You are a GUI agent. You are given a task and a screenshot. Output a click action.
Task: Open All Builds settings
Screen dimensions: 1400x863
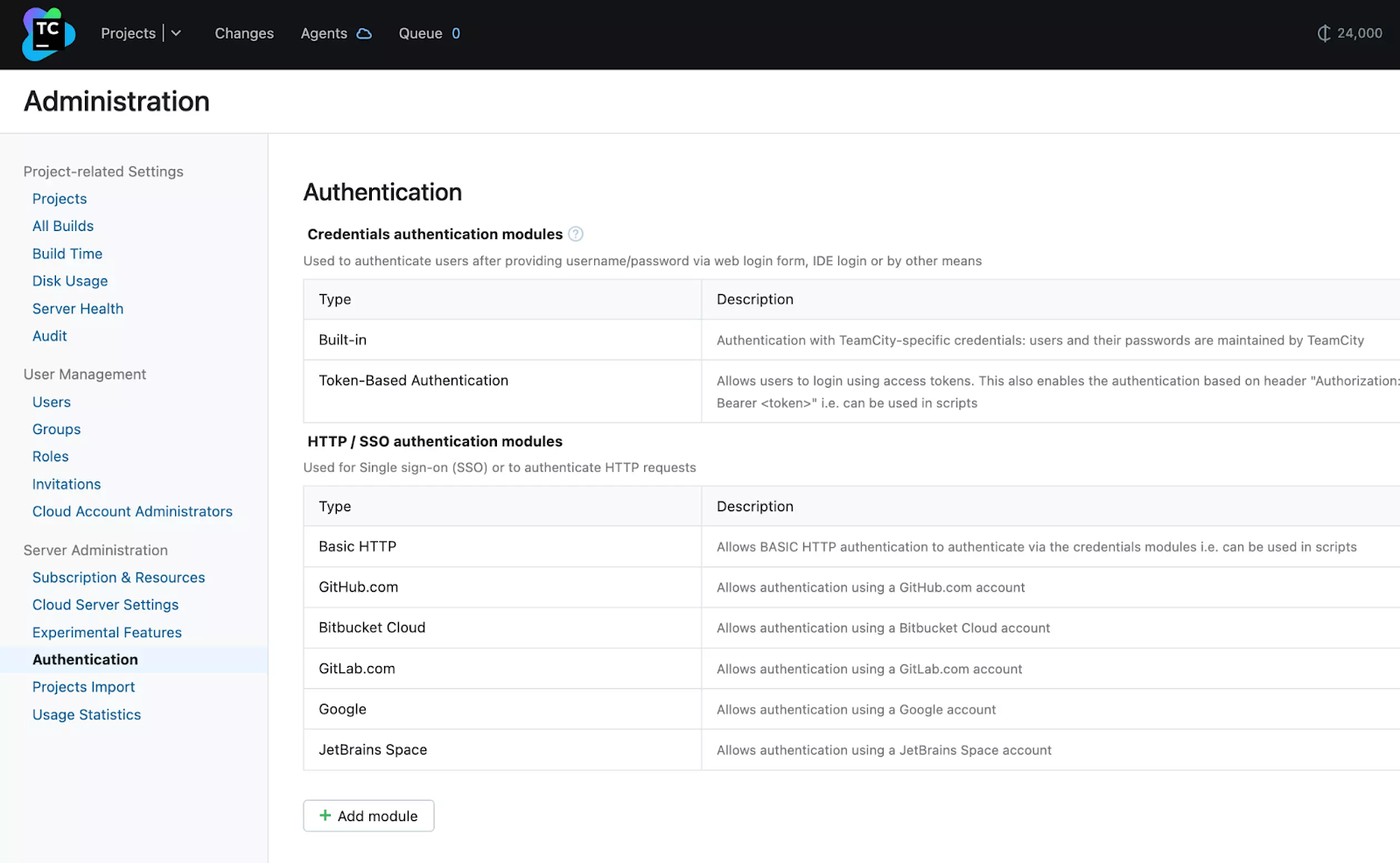tap(63, 226)
